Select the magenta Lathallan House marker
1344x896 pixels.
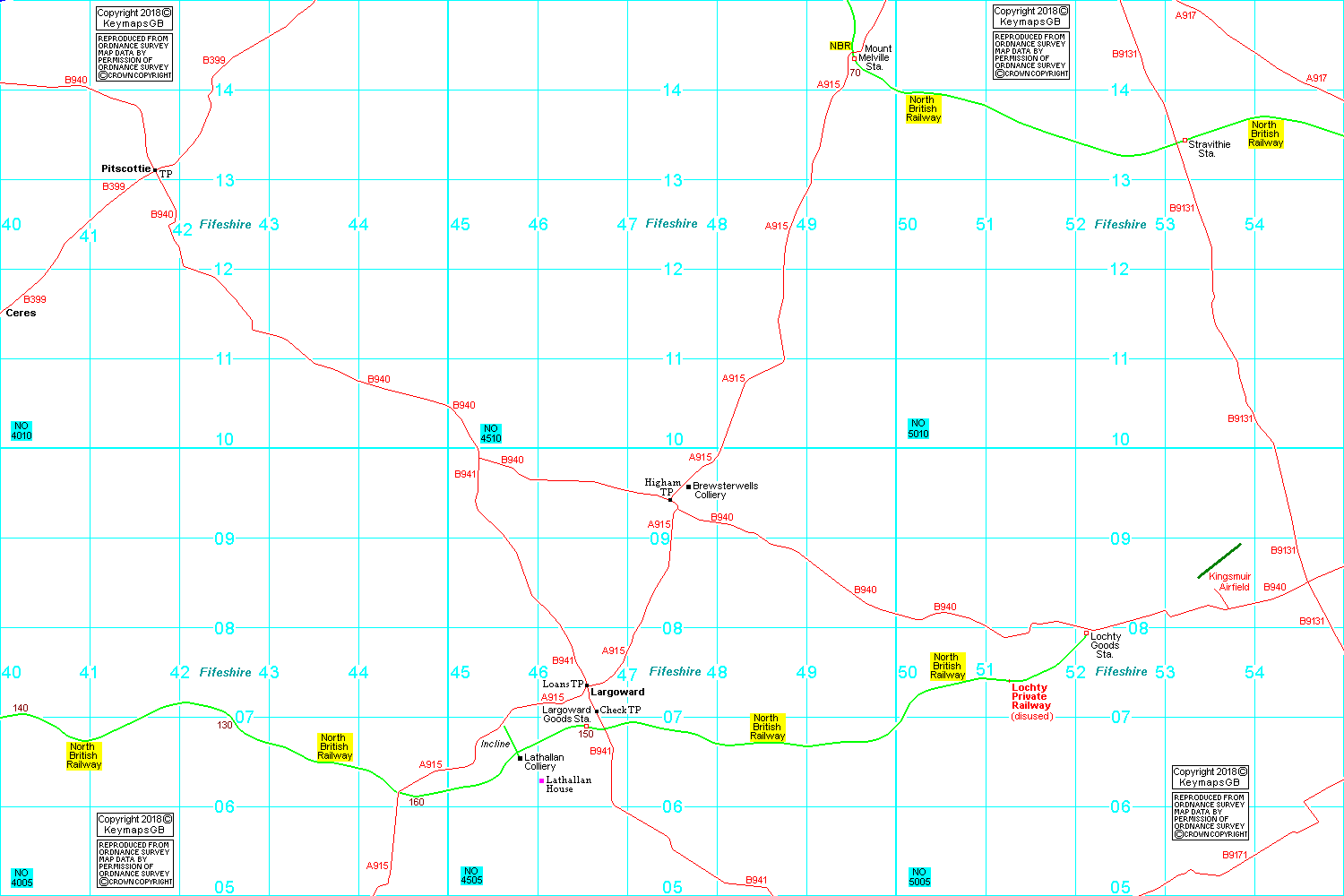click(541, 781)
